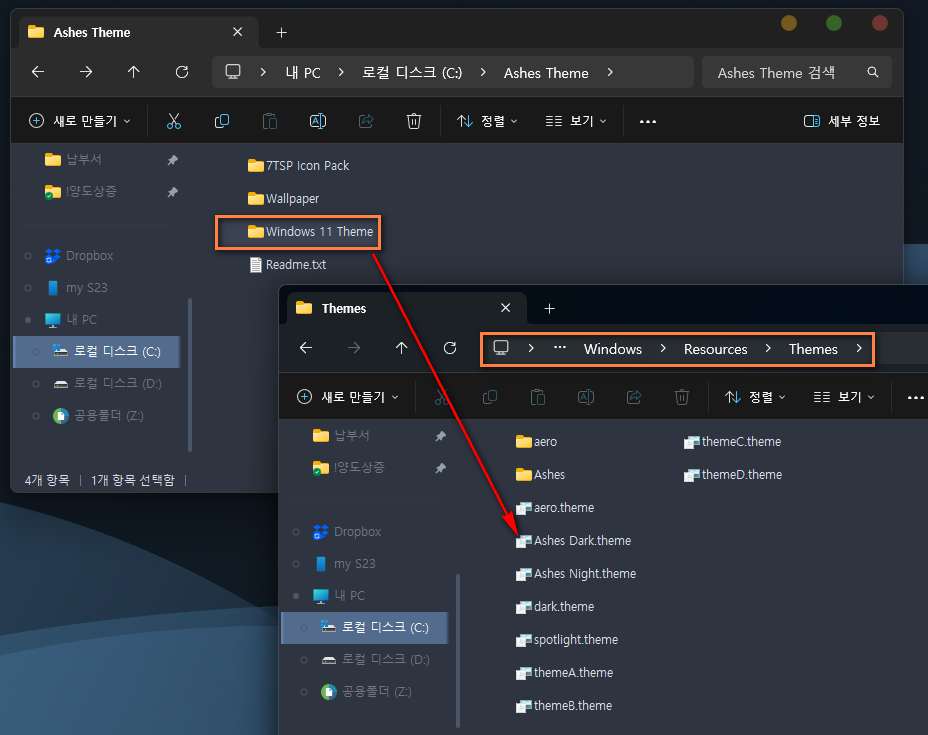Go up one level in Themes window
The height and width of the screenshot is (735, 928).
(x=401, y=348)
